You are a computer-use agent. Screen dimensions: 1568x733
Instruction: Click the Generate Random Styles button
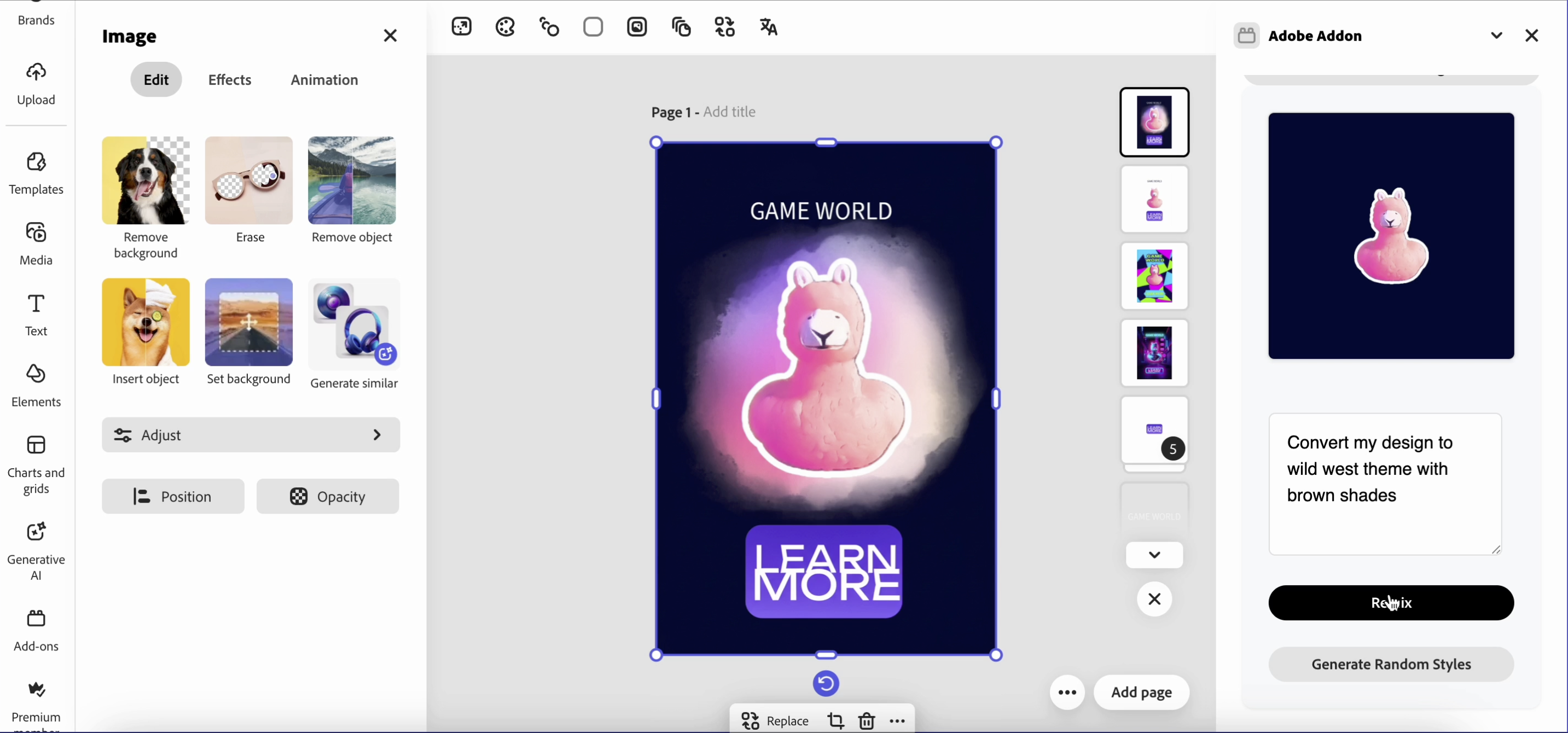[x=1391, y=664]
